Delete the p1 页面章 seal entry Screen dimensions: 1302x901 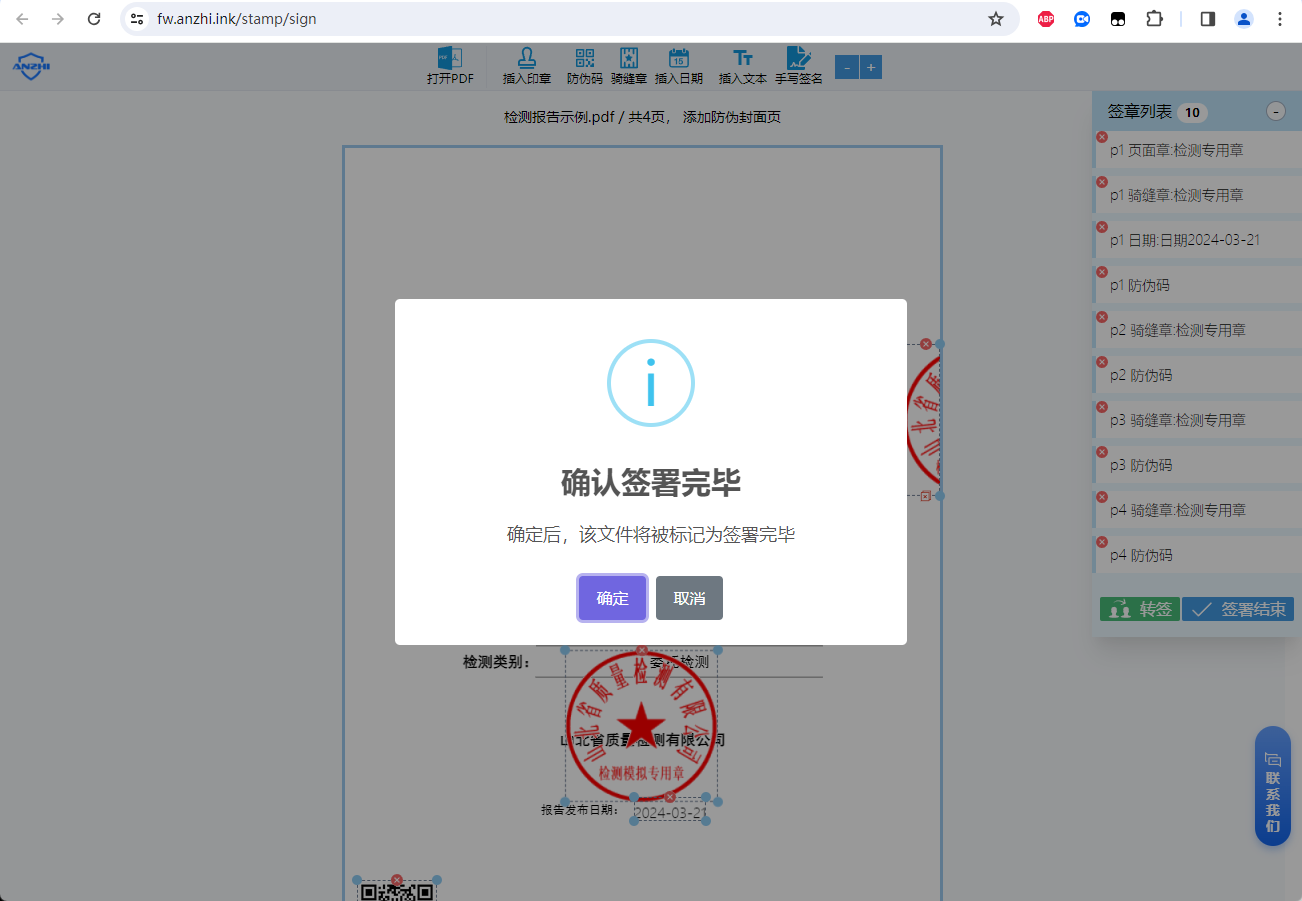click(1102, 137)
